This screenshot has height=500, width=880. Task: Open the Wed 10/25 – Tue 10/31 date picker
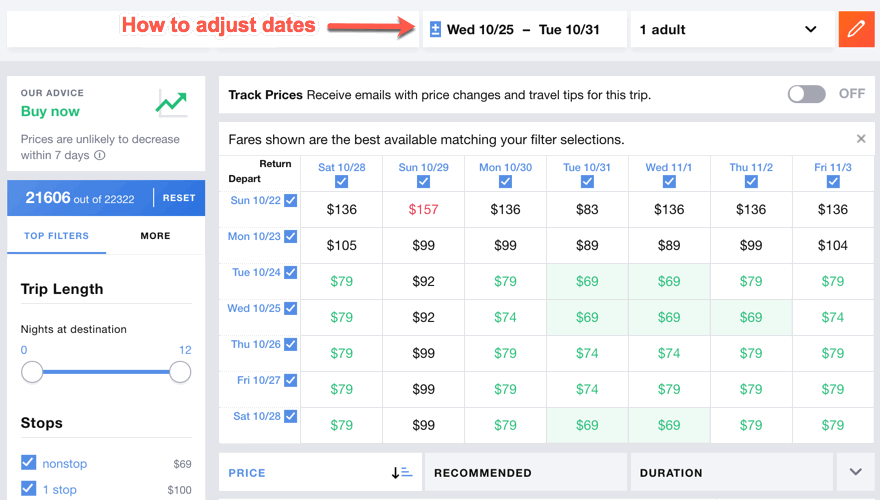click(x=523, y=30)
